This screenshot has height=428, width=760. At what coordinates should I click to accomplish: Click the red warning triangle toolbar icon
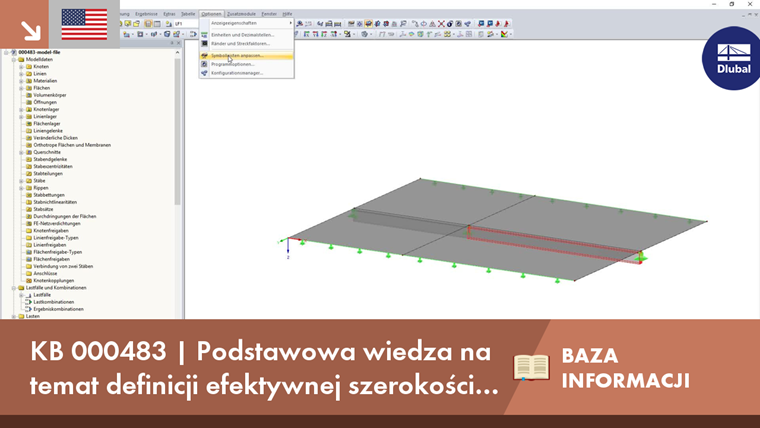click(x=432, y=23)
